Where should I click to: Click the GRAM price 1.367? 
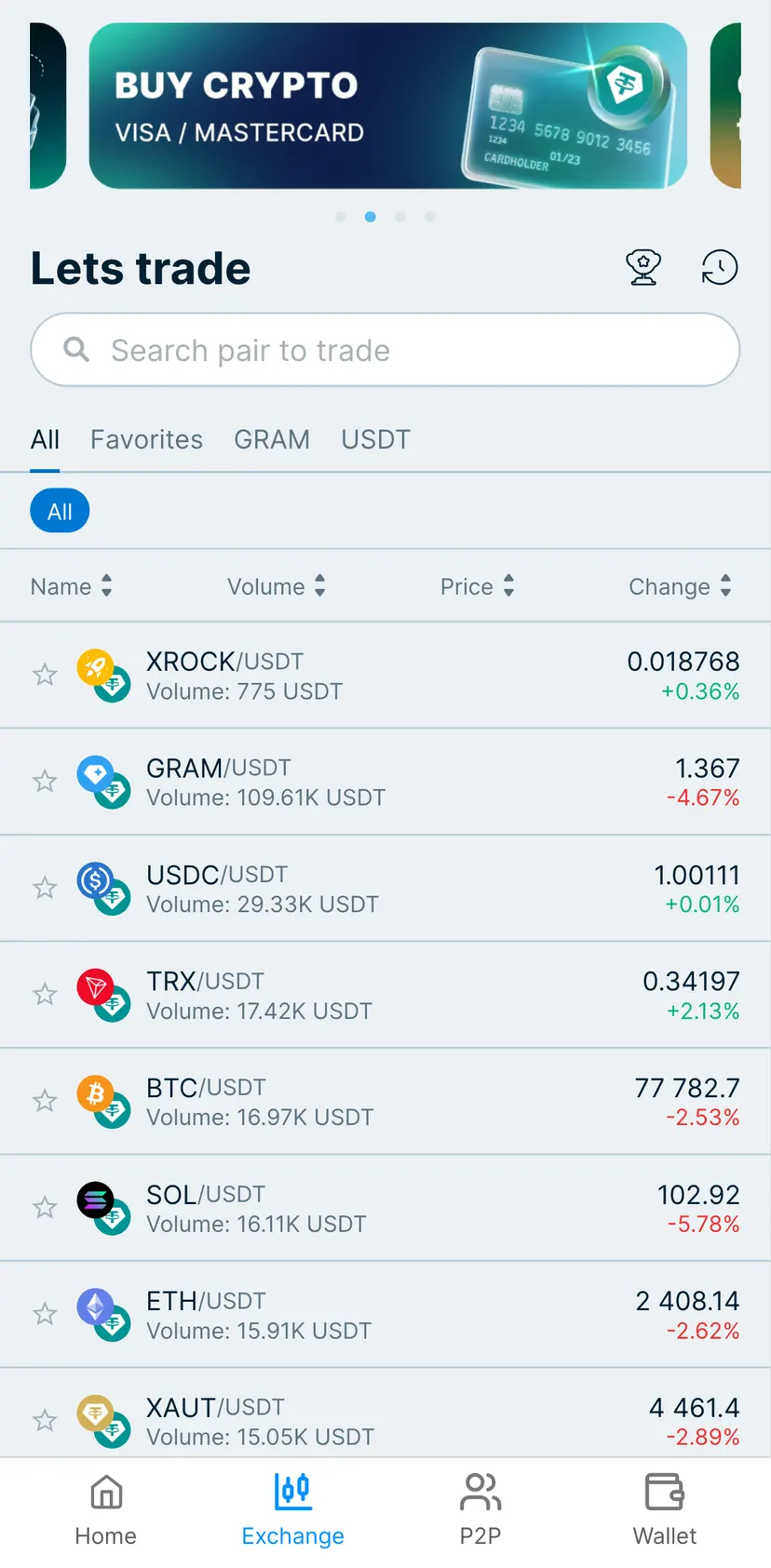coord(708,768)
